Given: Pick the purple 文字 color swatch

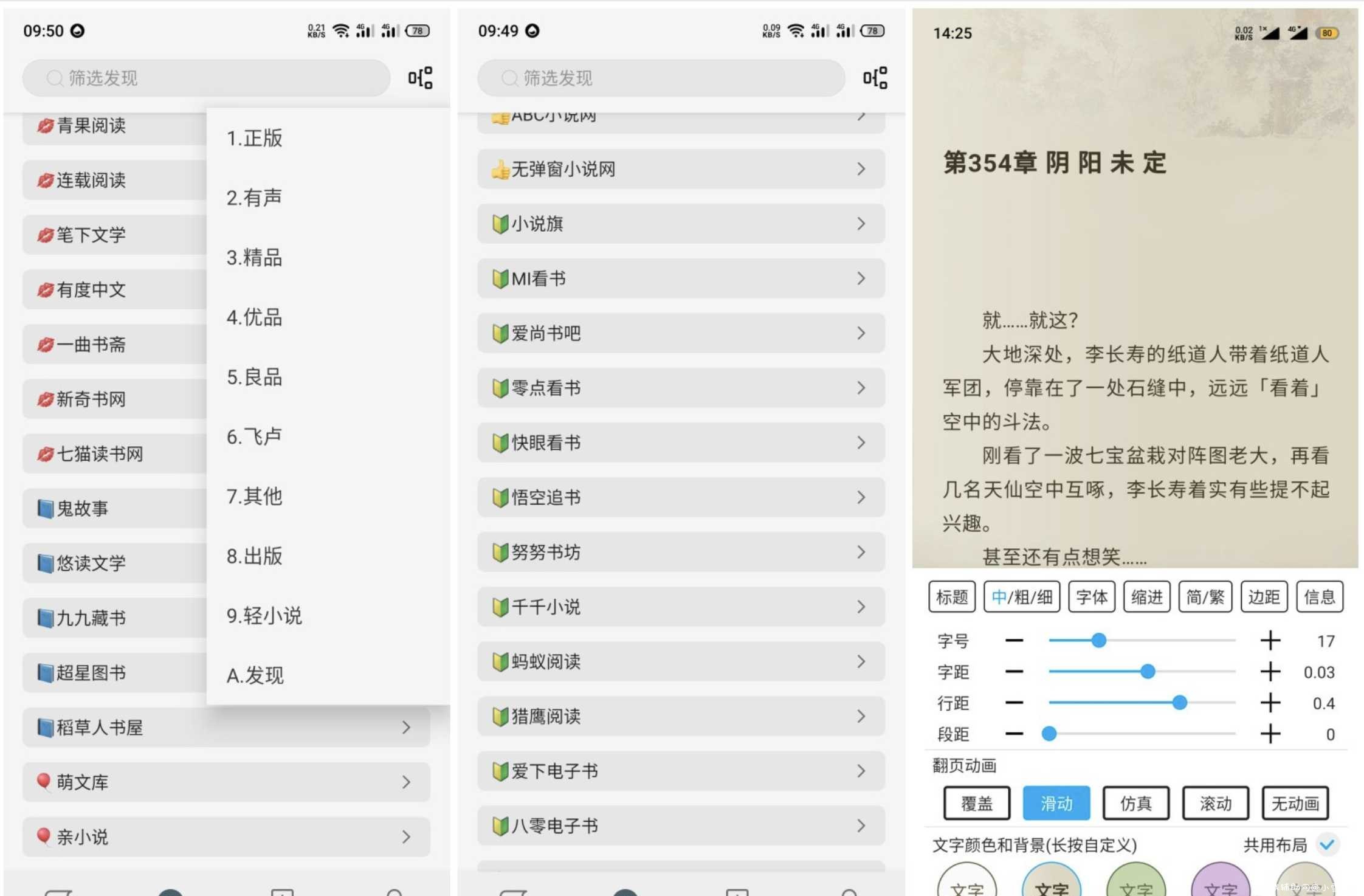Looking at the screenshot, I should [1220, 880].
